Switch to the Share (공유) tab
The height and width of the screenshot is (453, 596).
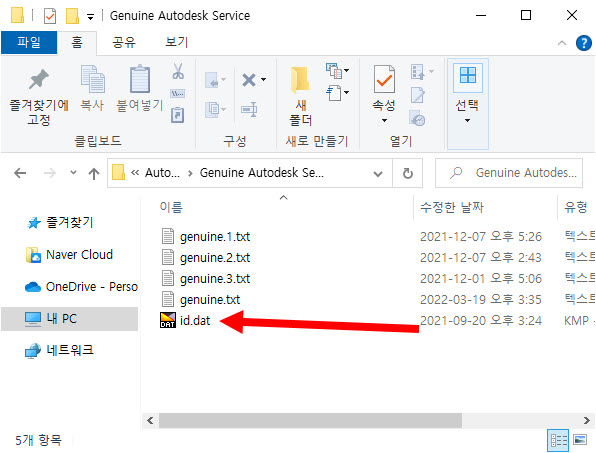click(124, 42)
